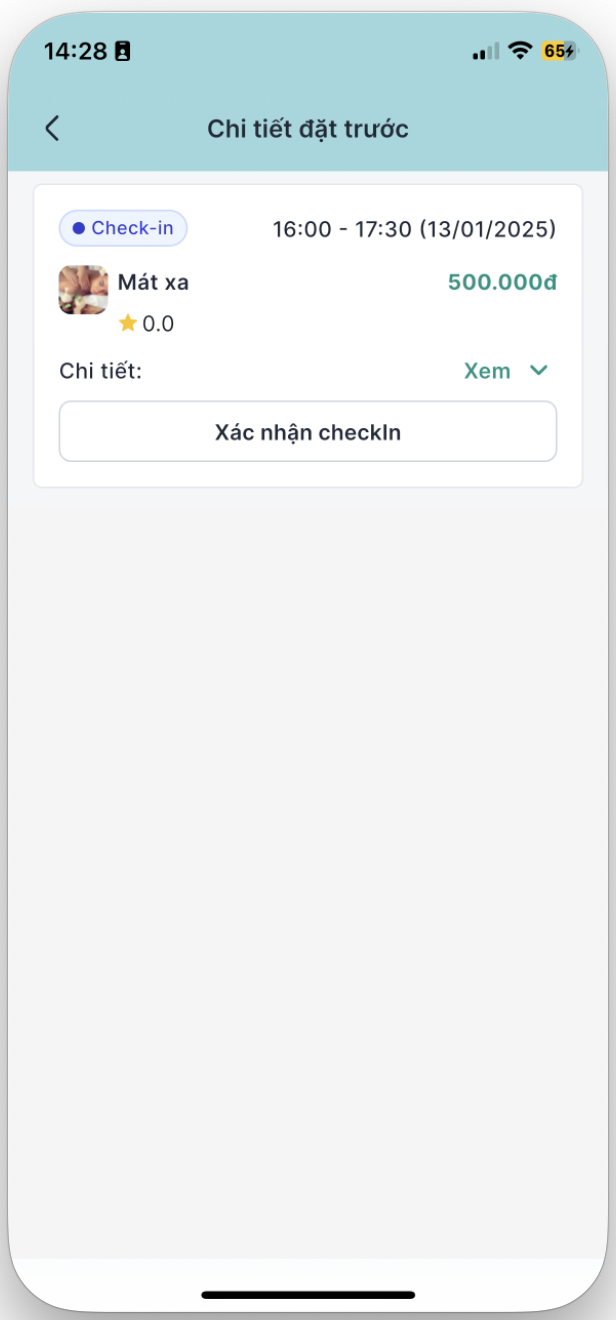Expand details with the green chevron

pos(539,371)
